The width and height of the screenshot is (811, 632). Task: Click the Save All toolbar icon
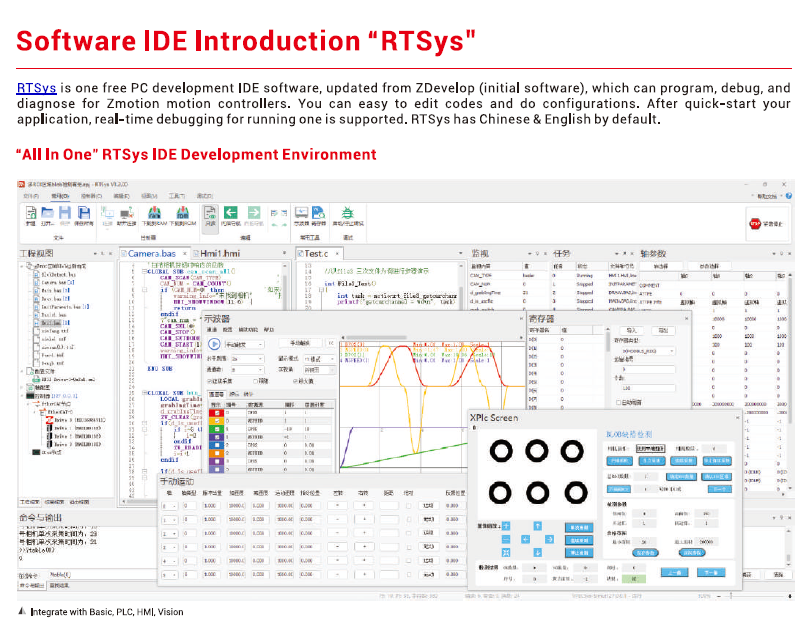point(85,213)
